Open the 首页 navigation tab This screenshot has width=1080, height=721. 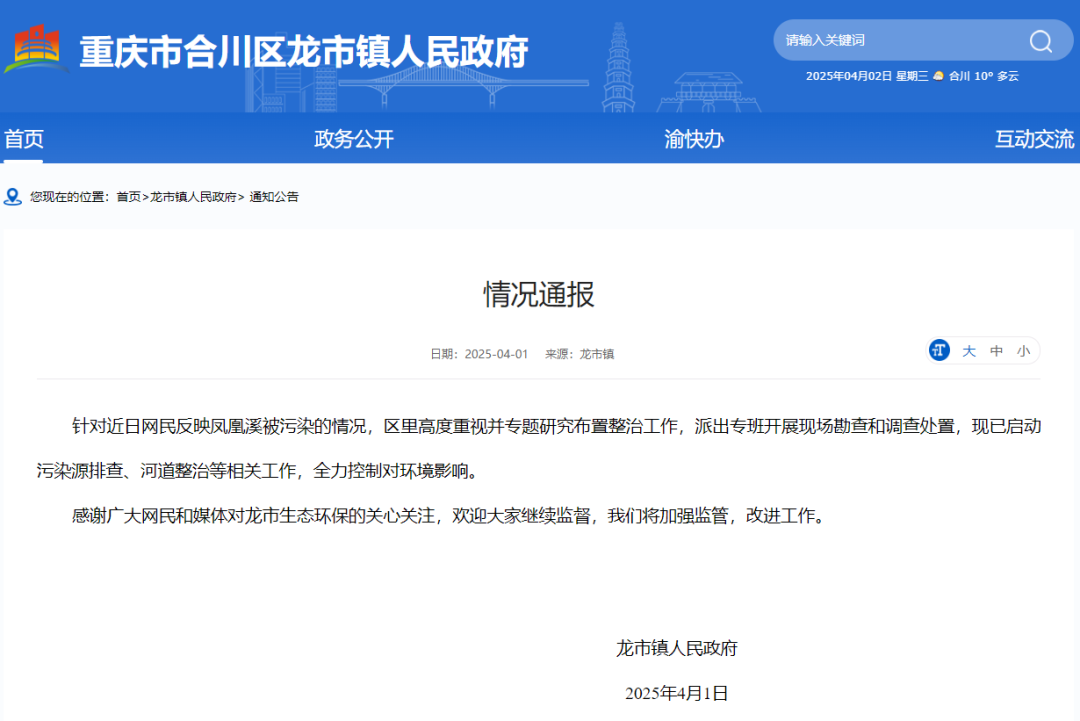point(24,139)
